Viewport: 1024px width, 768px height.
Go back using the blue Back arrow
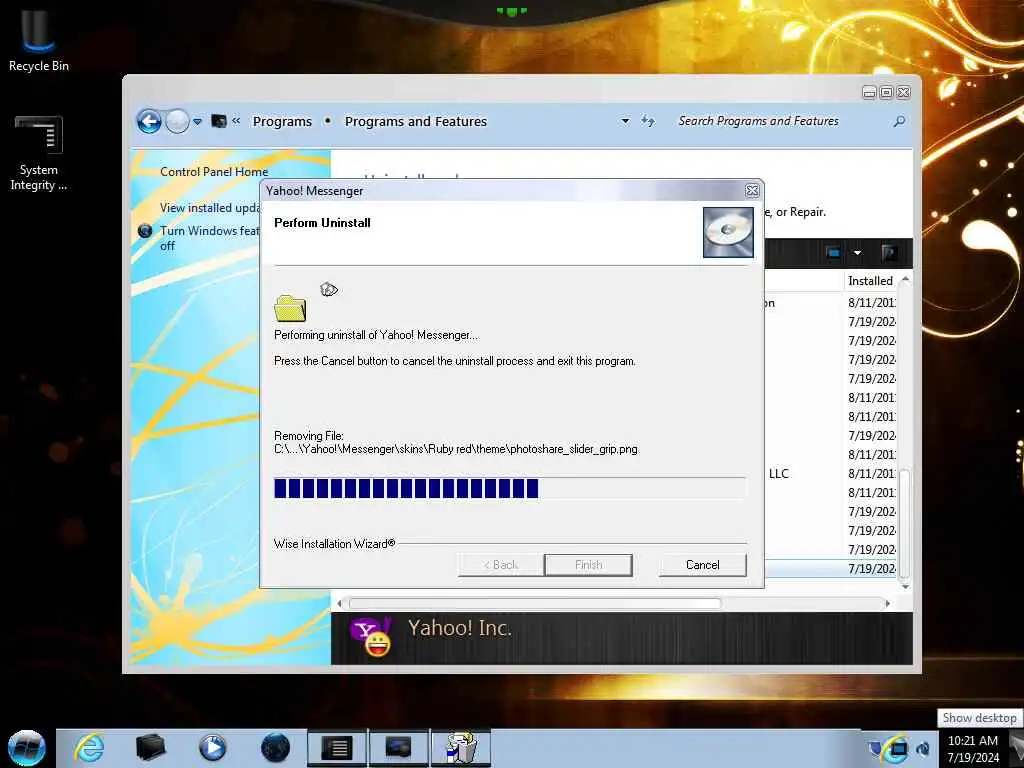pos(149,121)
